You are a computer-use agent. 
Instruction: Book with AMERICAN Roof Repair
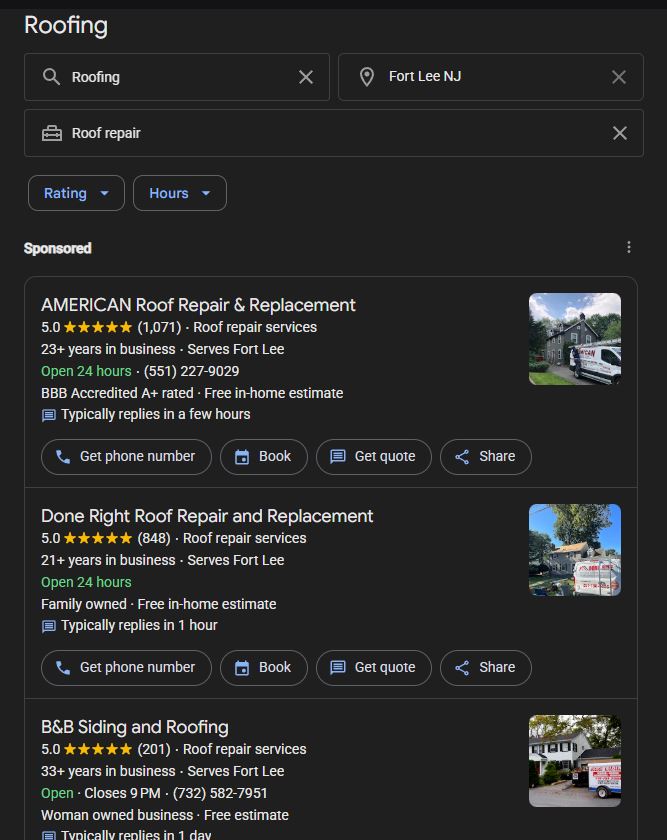(x=264, y=456)
